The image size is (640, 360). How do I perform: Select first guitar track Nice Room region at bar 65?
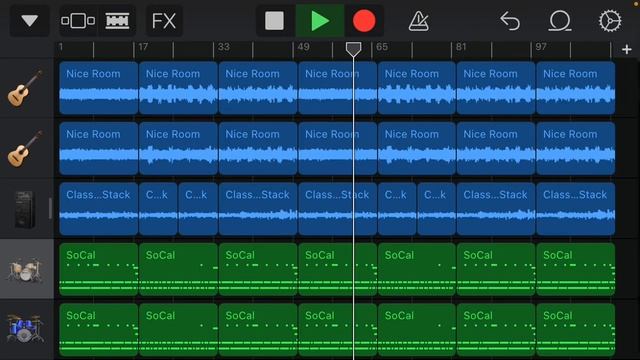(x=416, y=88)
